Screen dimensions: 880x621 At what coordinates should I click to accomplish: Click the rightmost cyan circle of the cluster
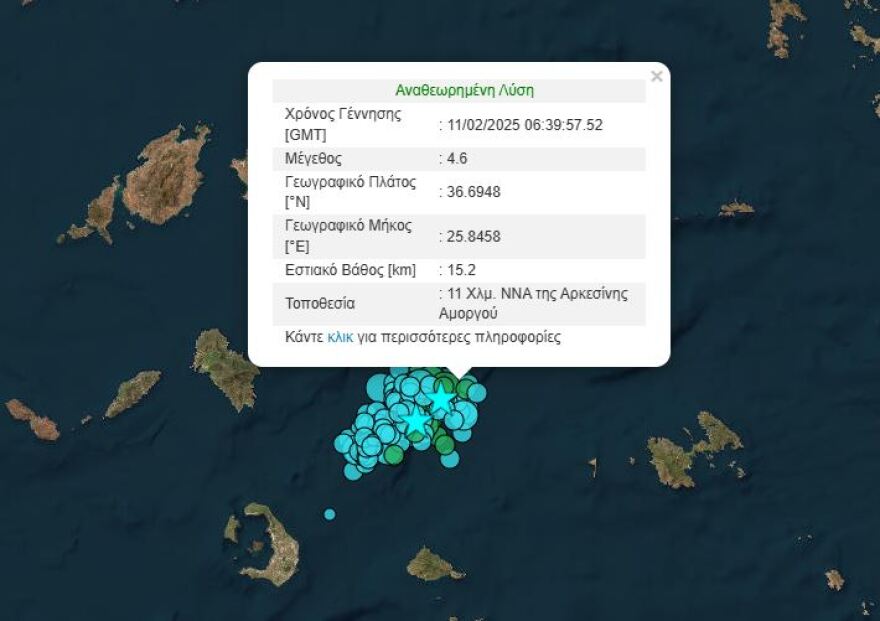(477, 392)
